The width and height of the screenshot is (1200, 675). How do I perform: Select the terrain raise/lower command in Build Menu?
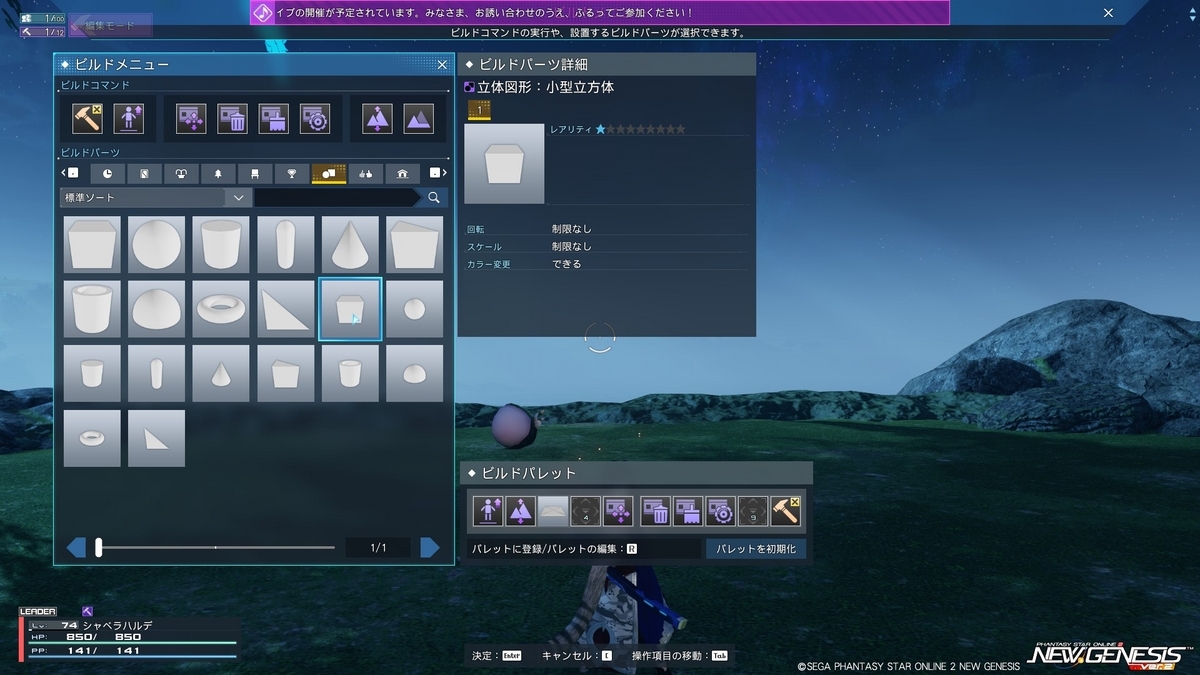(x=377, y=118)
